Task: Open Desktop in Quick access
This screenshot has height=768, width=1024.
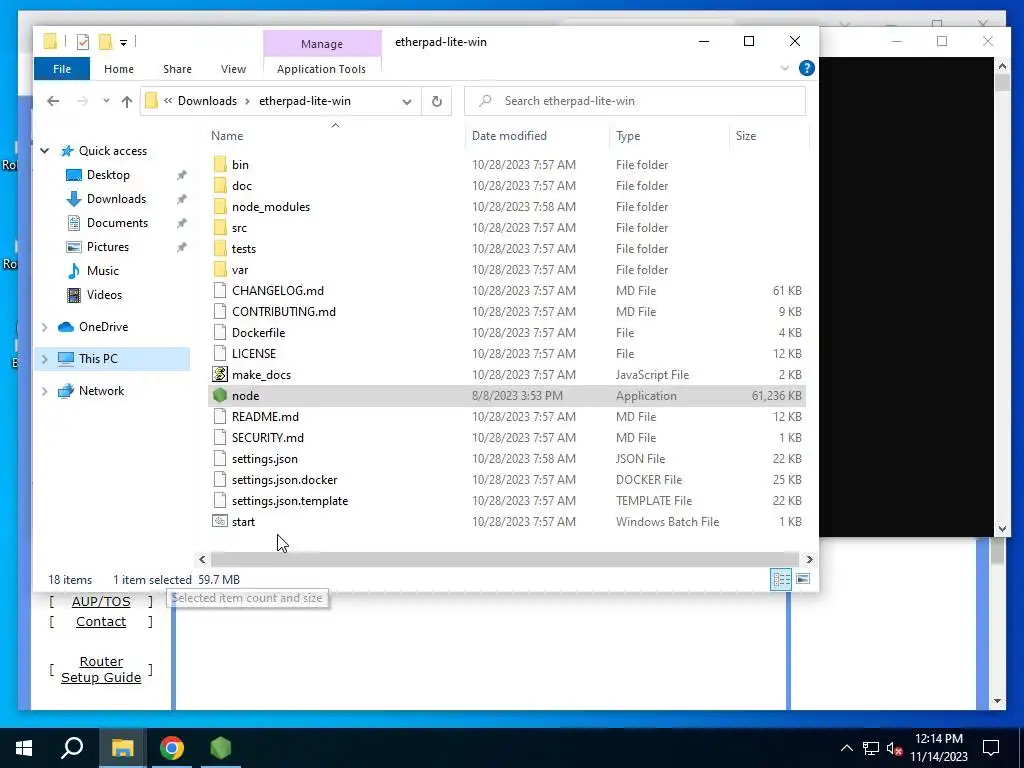Action: coord(108,175)
